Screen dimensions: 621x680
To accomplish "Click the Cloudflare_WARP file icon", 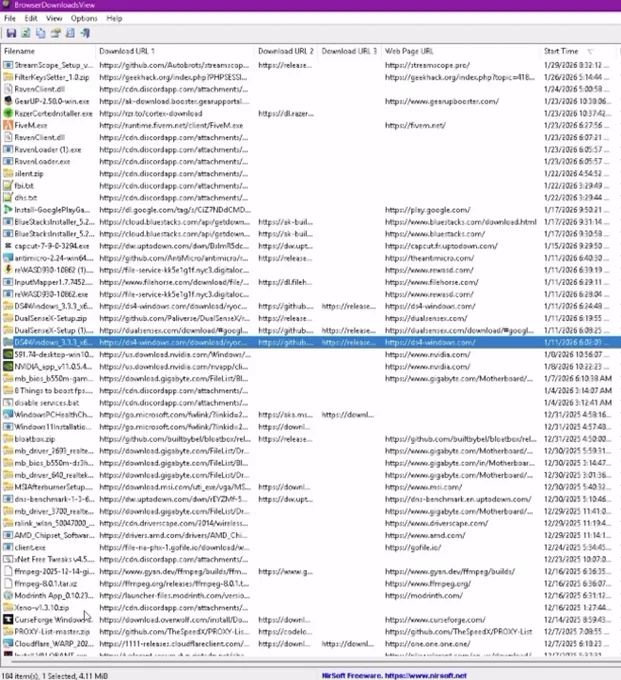I will 8,644.
